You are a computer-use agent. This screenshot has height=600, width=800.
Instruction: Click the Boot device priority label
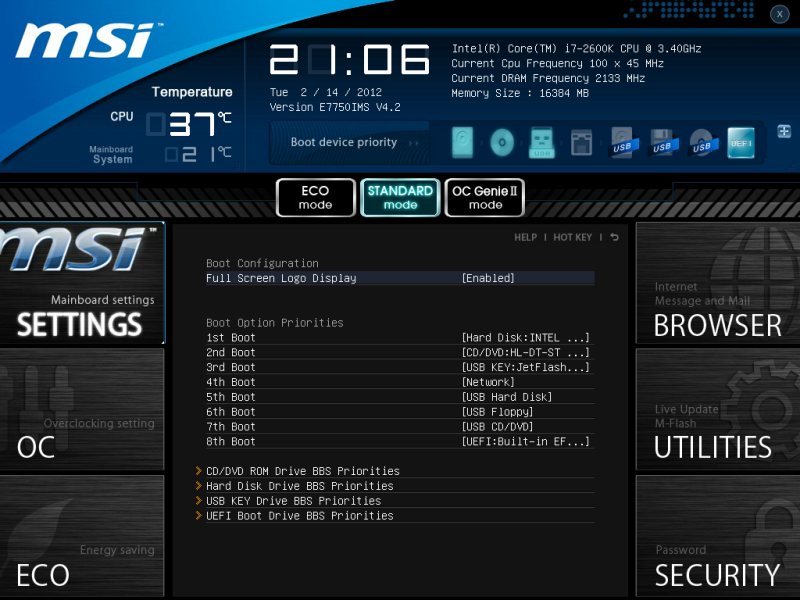coord(344,142)
